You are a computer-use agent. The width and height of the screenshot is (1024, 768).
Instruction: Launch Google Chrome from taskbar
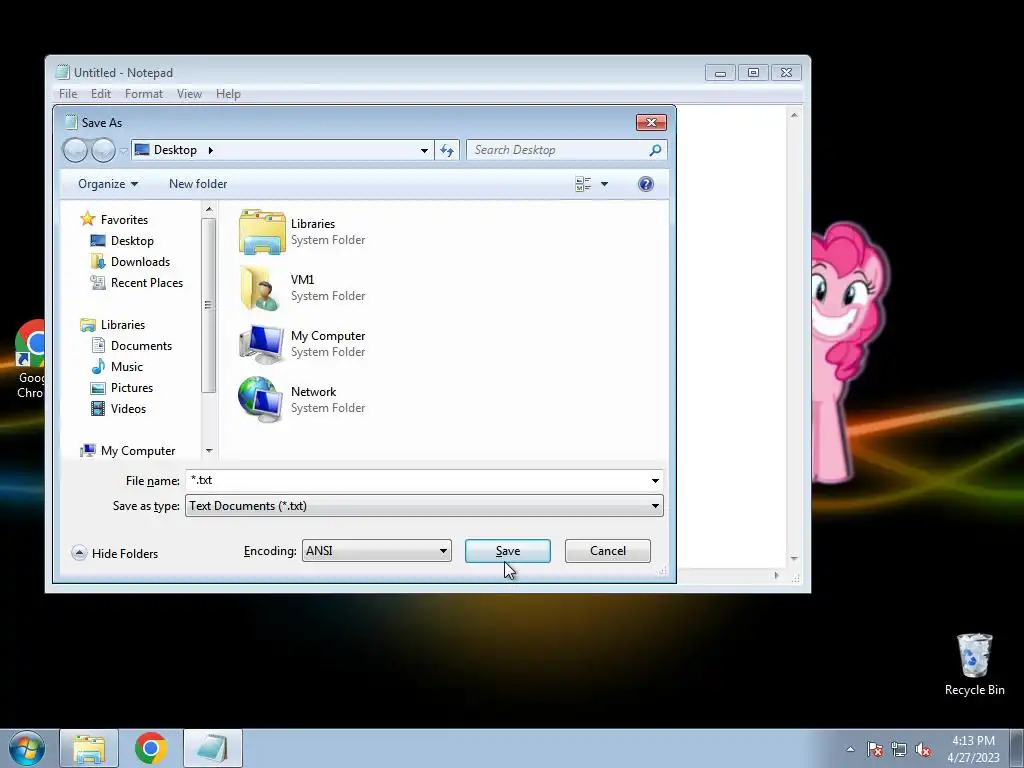(150, 748)
